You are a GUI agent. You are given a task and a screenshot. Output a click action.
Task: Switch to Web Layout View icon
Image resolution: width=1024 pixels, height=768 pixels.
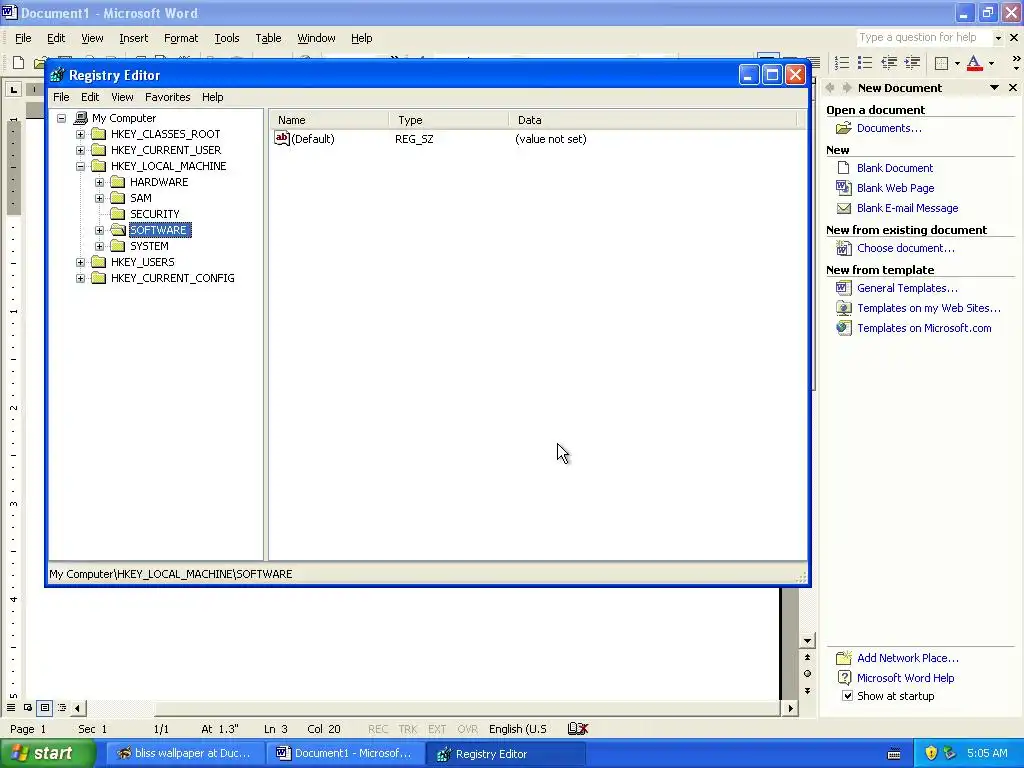[x=28, y=708]
